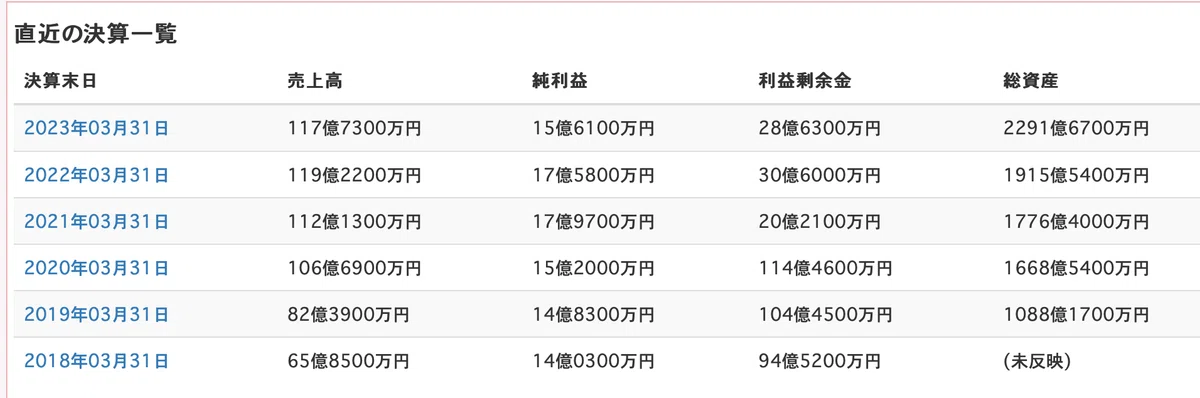Open the 2019年03月31日 settlement link
This screenshot has height=398, width=1200.
click(x=96, y=314)
